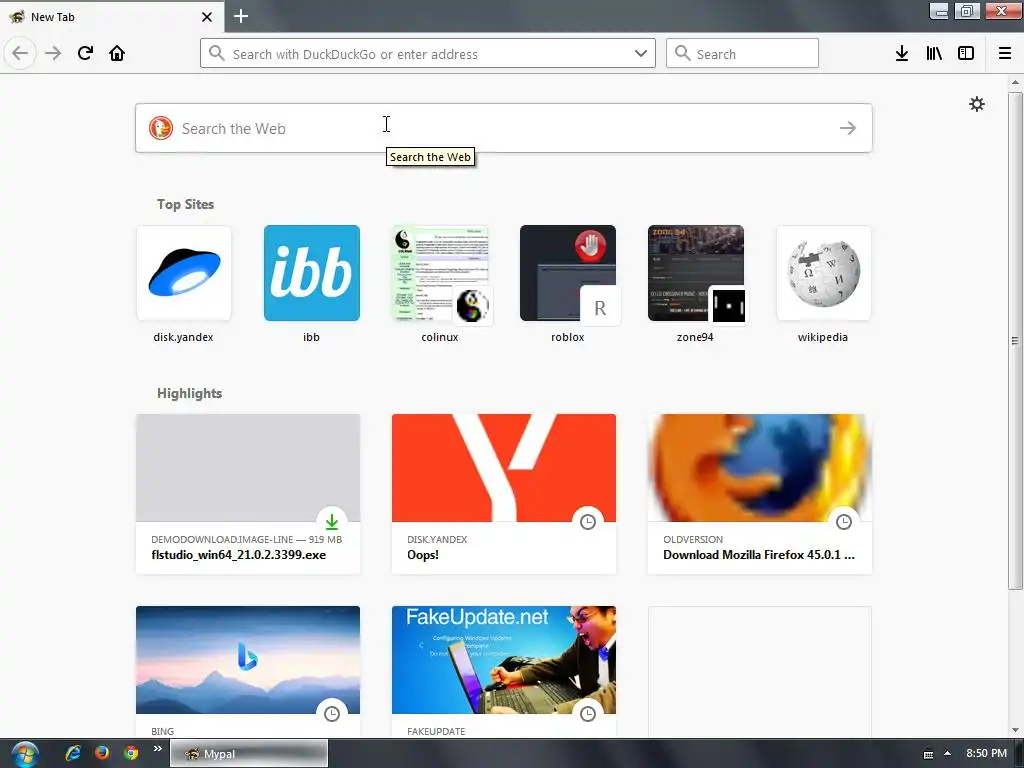1024x768 pixels.
Task: Reload the current page
Action: [85, 53]
